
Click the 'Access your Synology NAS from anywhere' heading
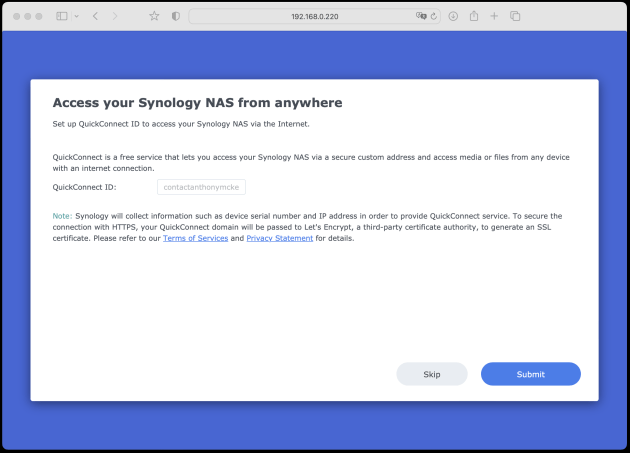click(197, 103)
